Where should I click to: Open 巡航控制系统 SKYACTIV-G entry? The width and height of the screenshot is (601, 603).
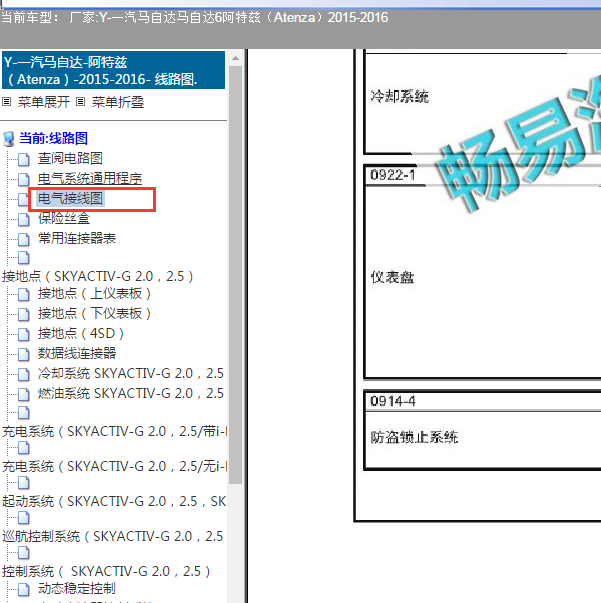113,536
